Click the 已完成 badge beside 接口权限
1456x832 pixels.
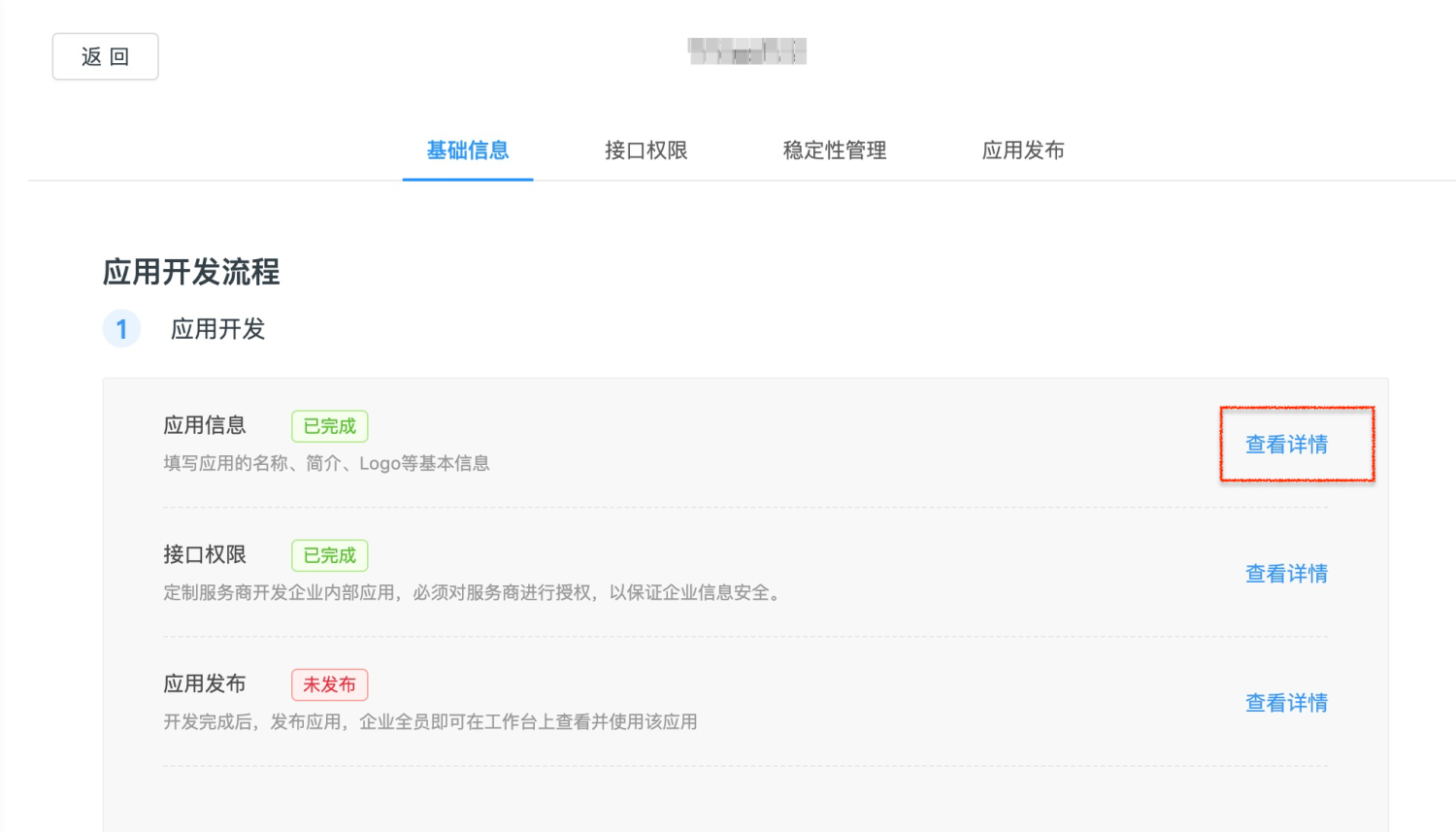pos(329,555)
